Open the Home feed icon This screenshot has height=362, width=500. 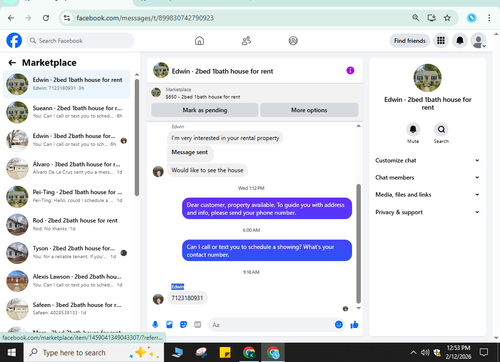(199, 41)
